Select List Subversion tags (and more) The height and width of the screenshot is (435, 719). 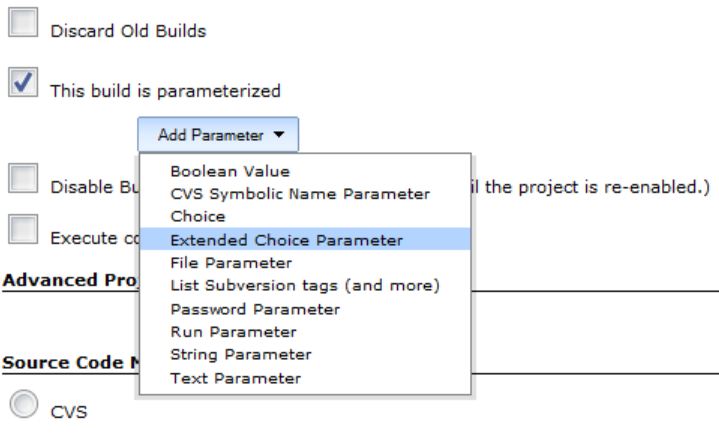coord(304,286)
